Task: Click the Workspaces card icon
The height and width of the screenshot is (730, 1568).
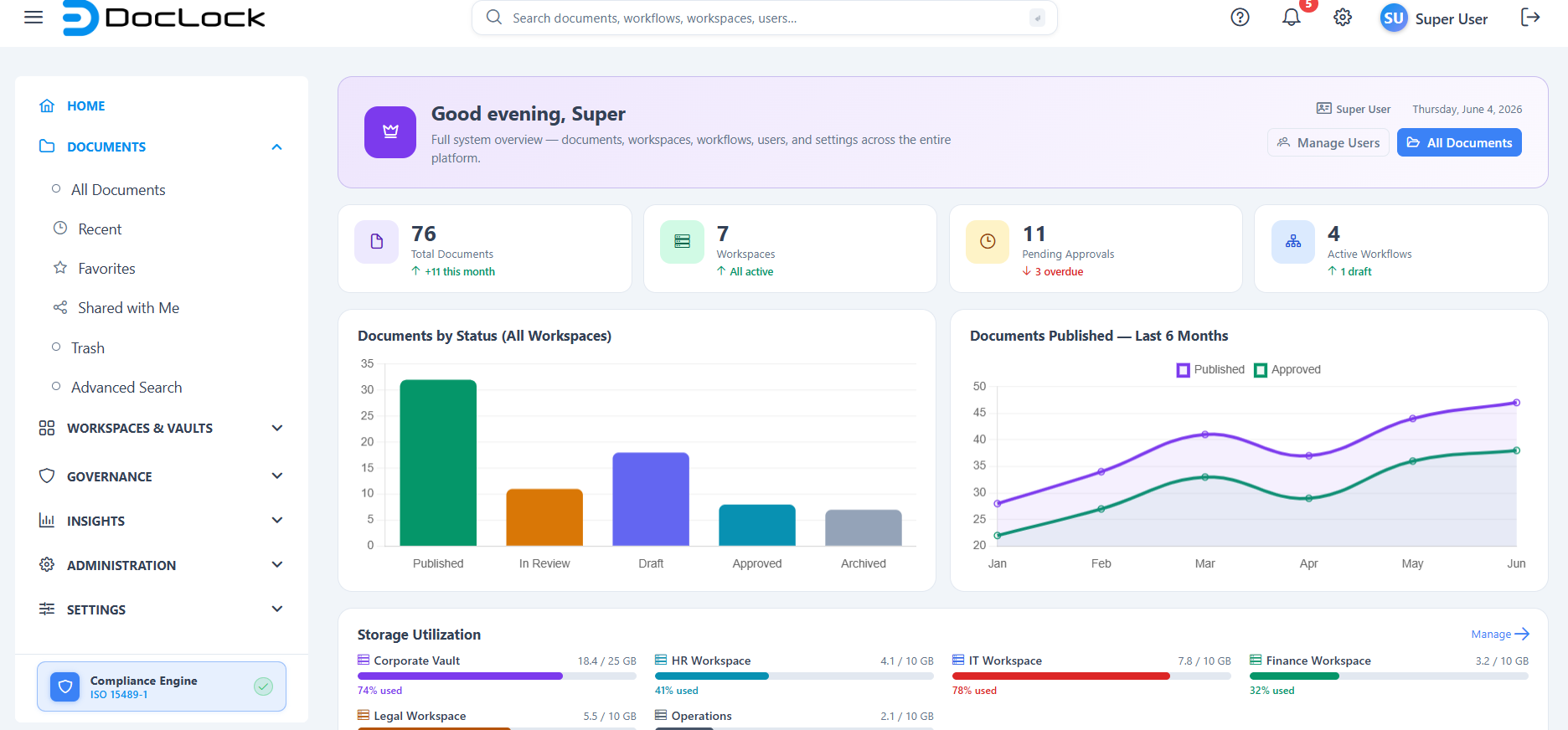Action: point(682,242)
